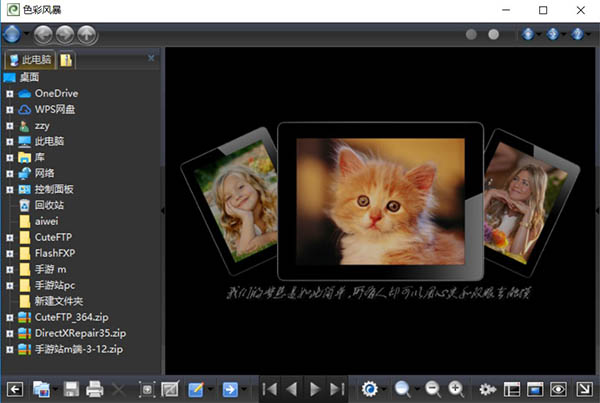Toggle the preview eye view
The image size is (600, 403).
coord(558,390)
